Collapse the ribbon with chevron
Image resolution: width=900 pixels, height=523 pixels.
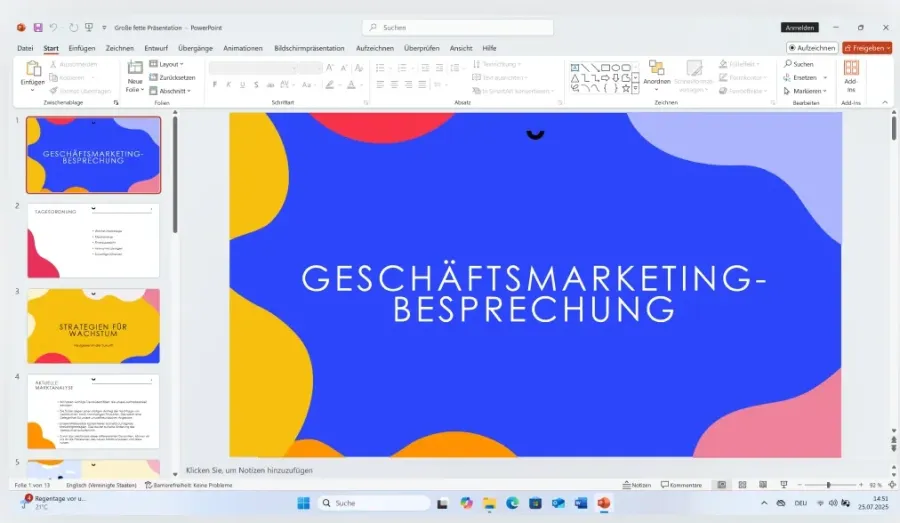point(885,102)
